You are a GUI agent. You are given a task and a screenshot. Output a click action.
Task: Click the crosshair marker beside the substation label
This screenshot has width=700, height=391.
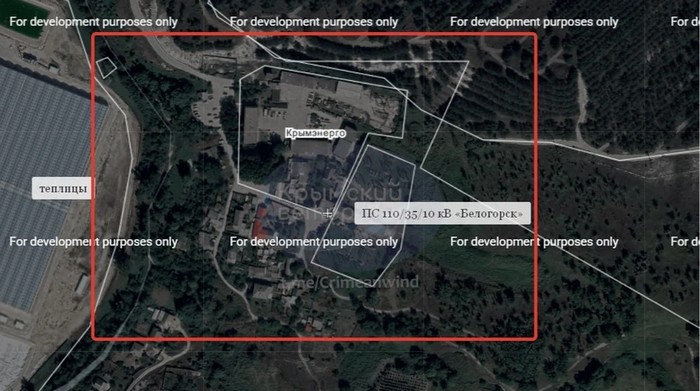tap(328, 213)
